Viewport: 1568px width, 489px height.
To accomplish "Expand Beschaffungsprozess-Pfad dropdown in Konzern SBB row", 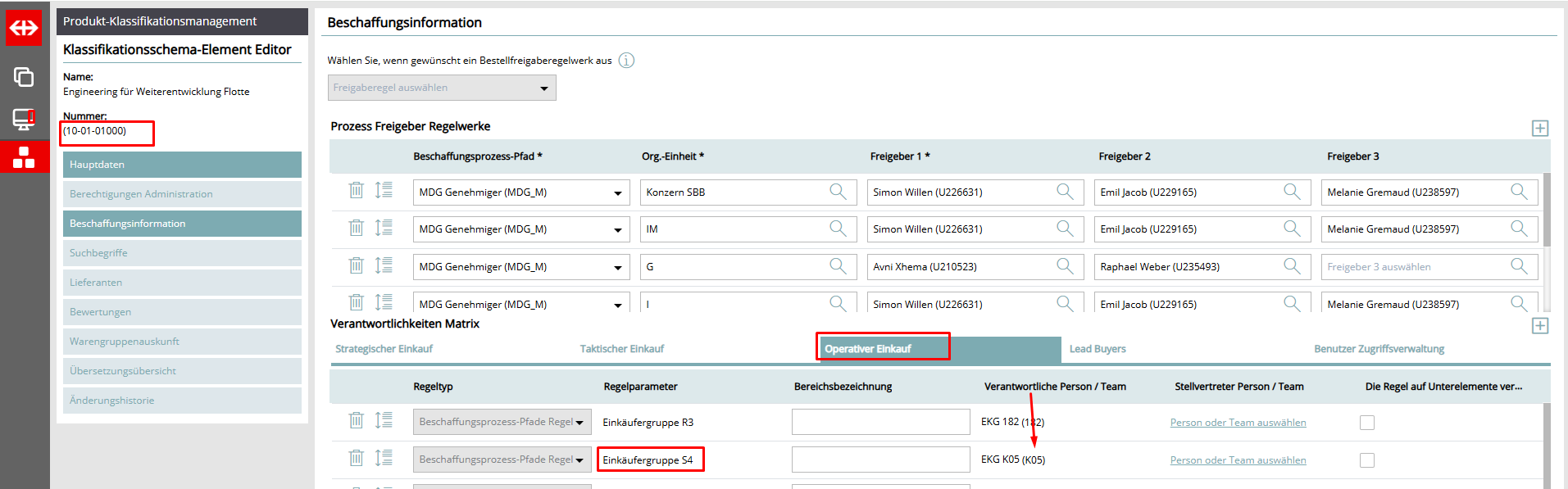I will pyautogui.click(x=617, y=193).
